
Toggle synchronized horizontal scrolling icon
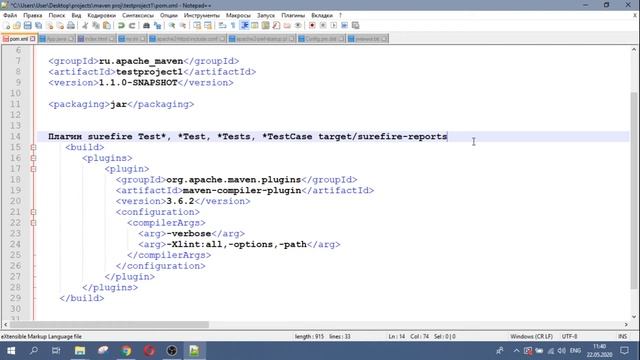208,26
